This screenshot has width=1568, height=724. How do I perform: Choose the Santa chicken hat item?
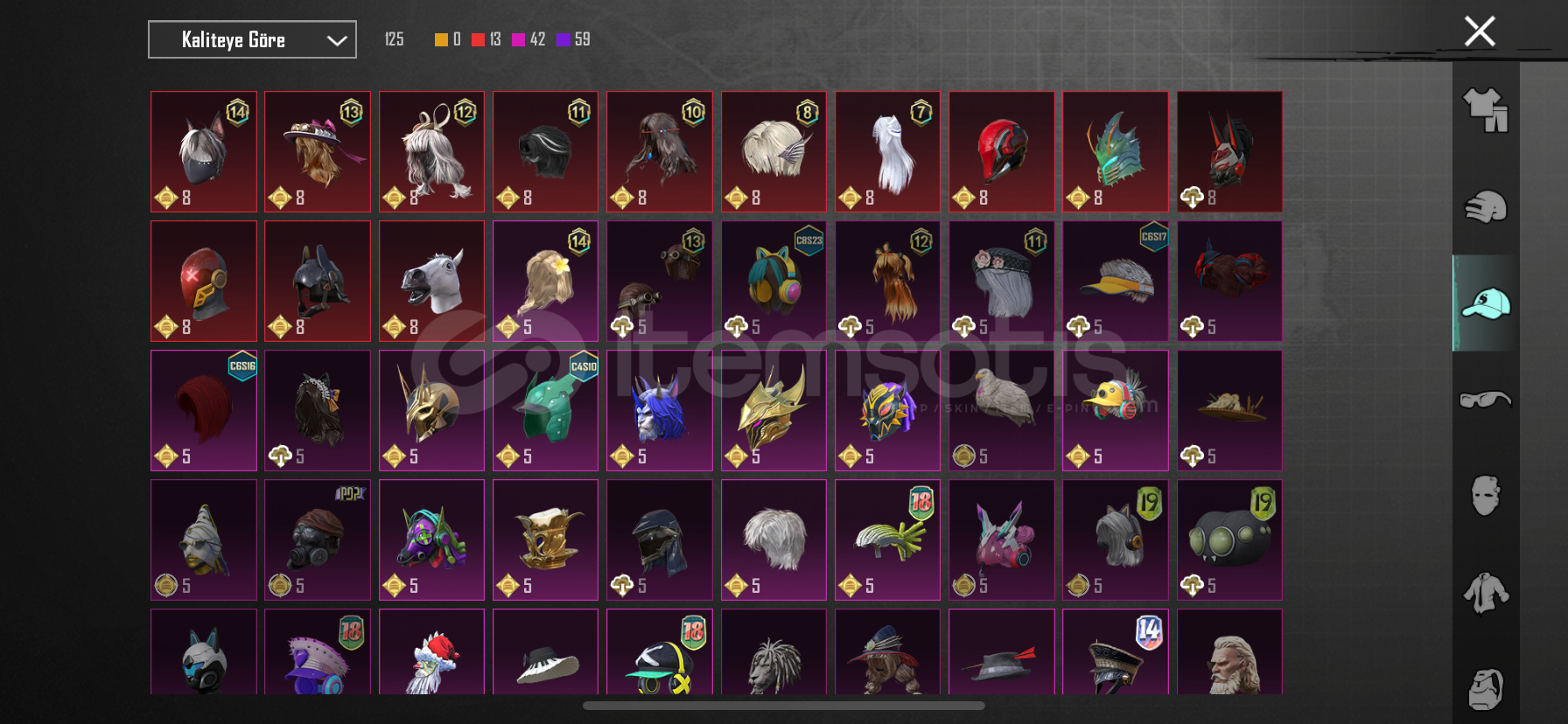[431, 652]
